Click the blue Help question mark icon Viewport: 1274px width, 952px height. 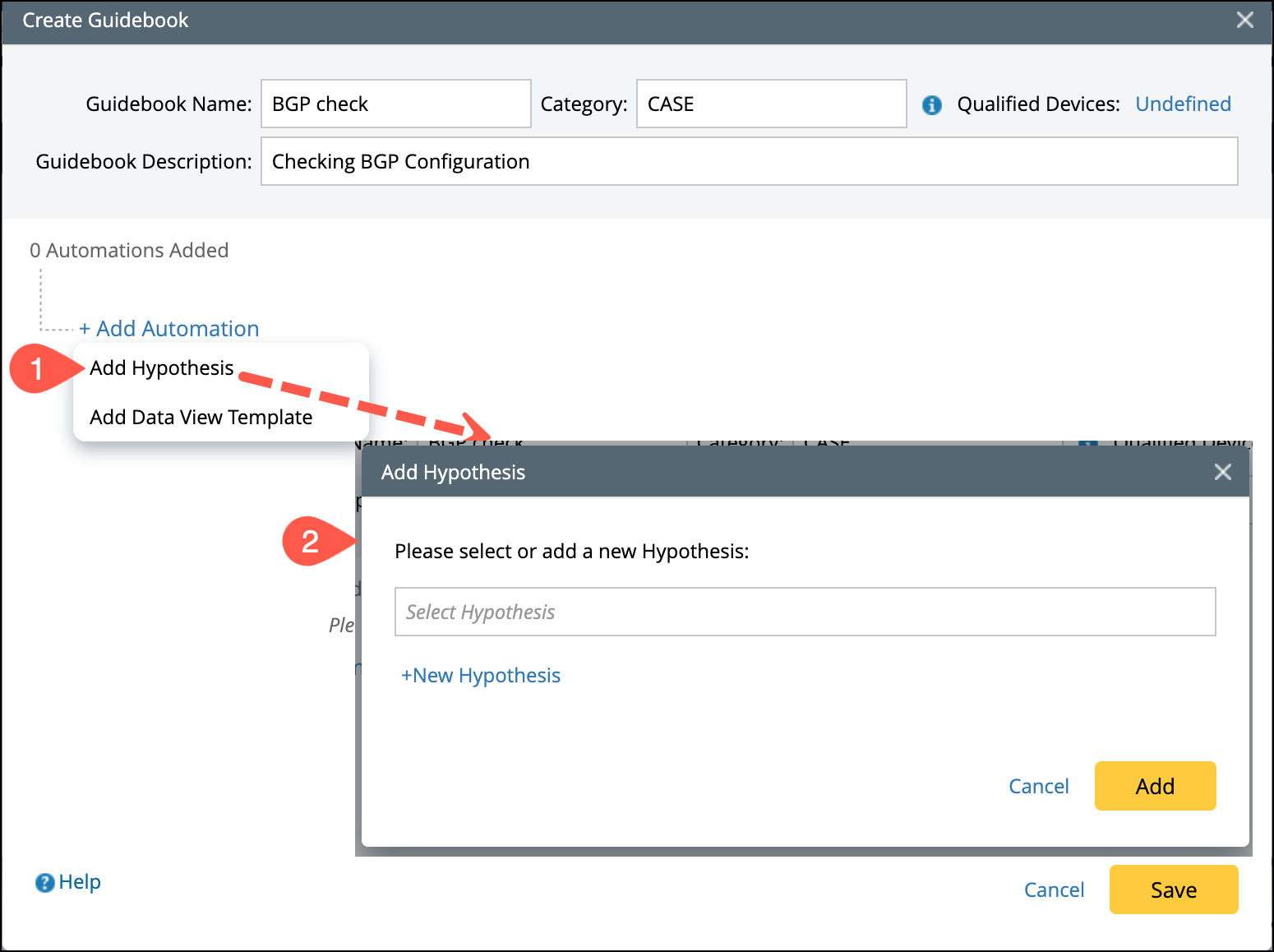pyautogui.click(x=44, y=883)
